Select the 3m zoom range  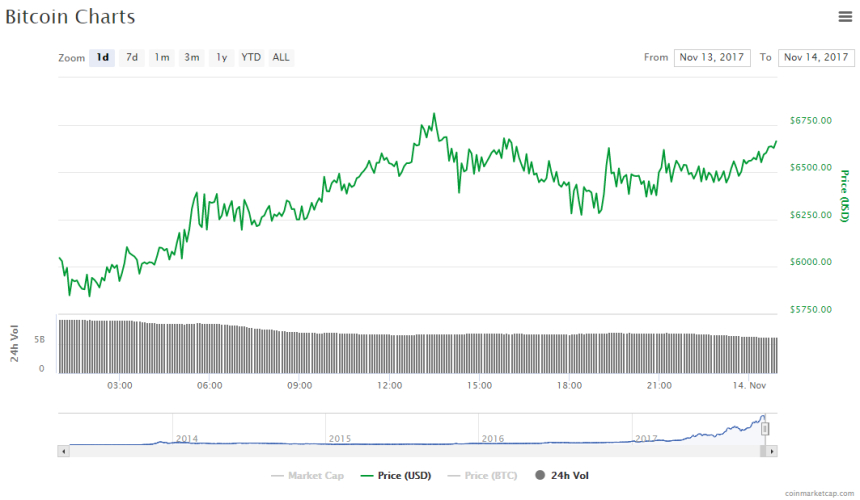191,58
